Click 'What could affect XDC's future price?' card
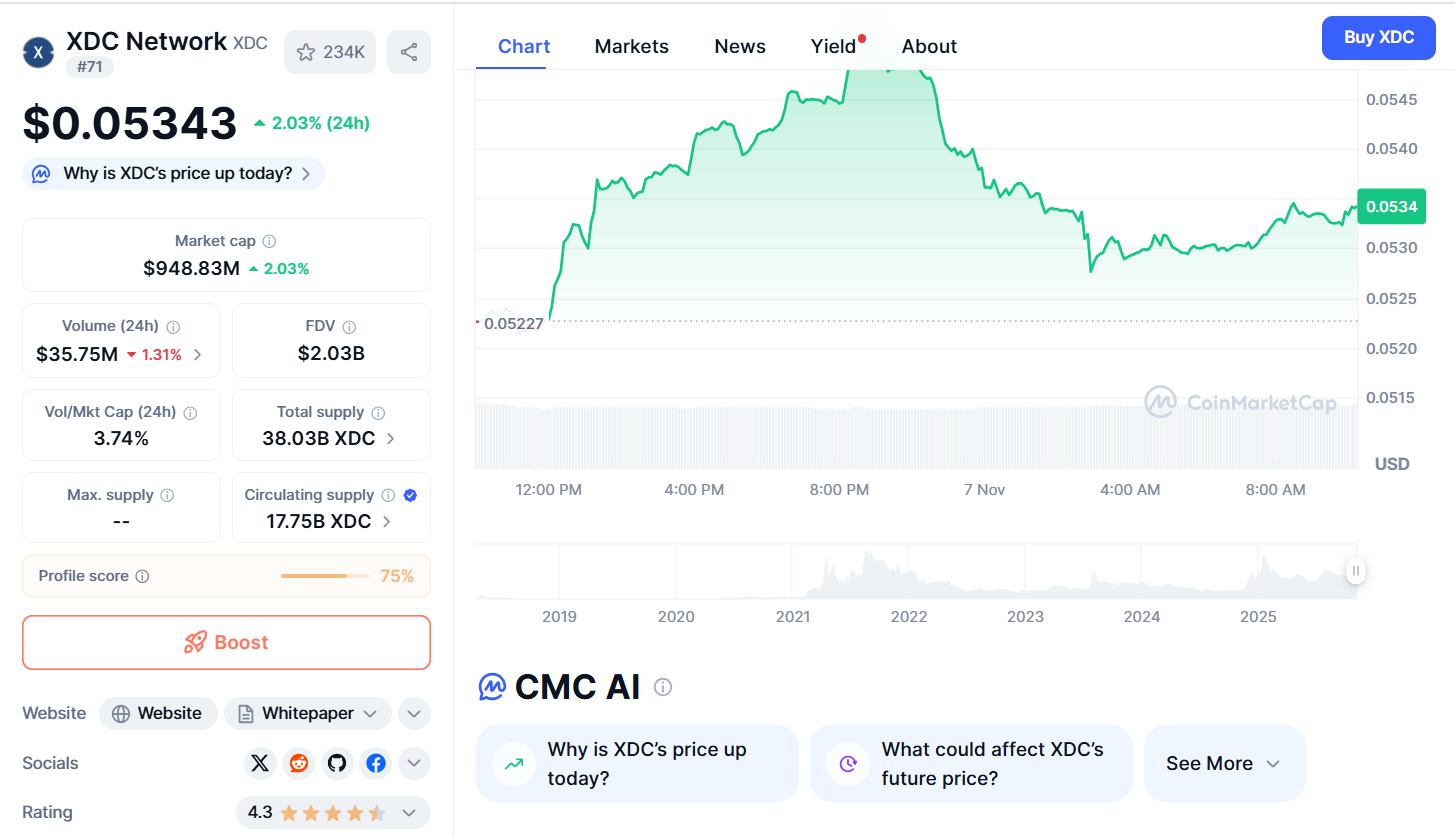This screenshot has height=837, width=1455. pos(970,763)
